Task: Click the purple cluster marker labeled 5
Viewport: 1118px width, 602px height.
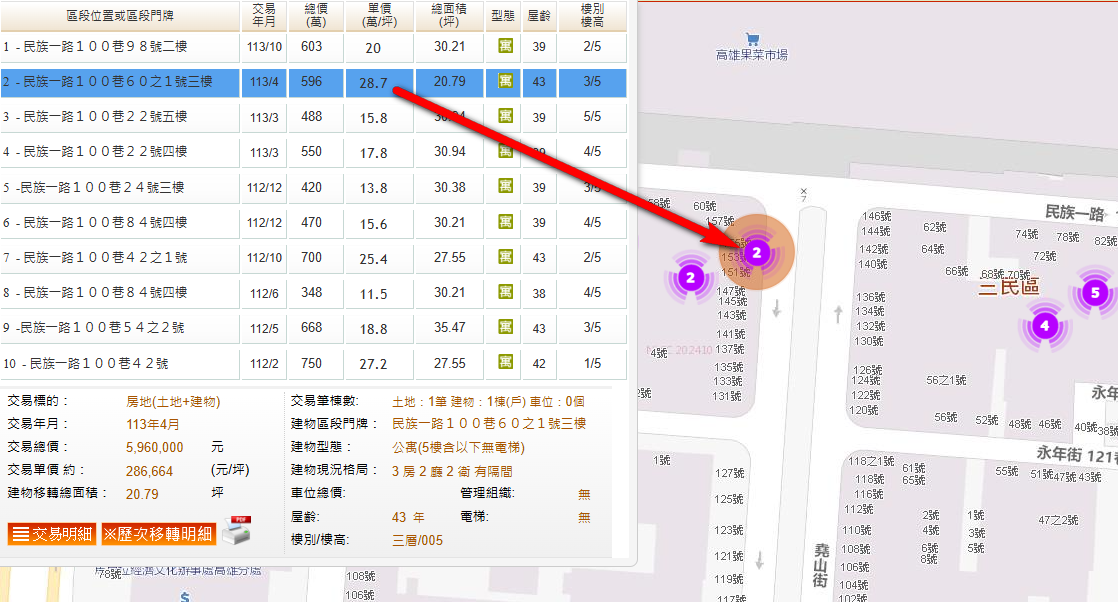Action: [1095, 293]
